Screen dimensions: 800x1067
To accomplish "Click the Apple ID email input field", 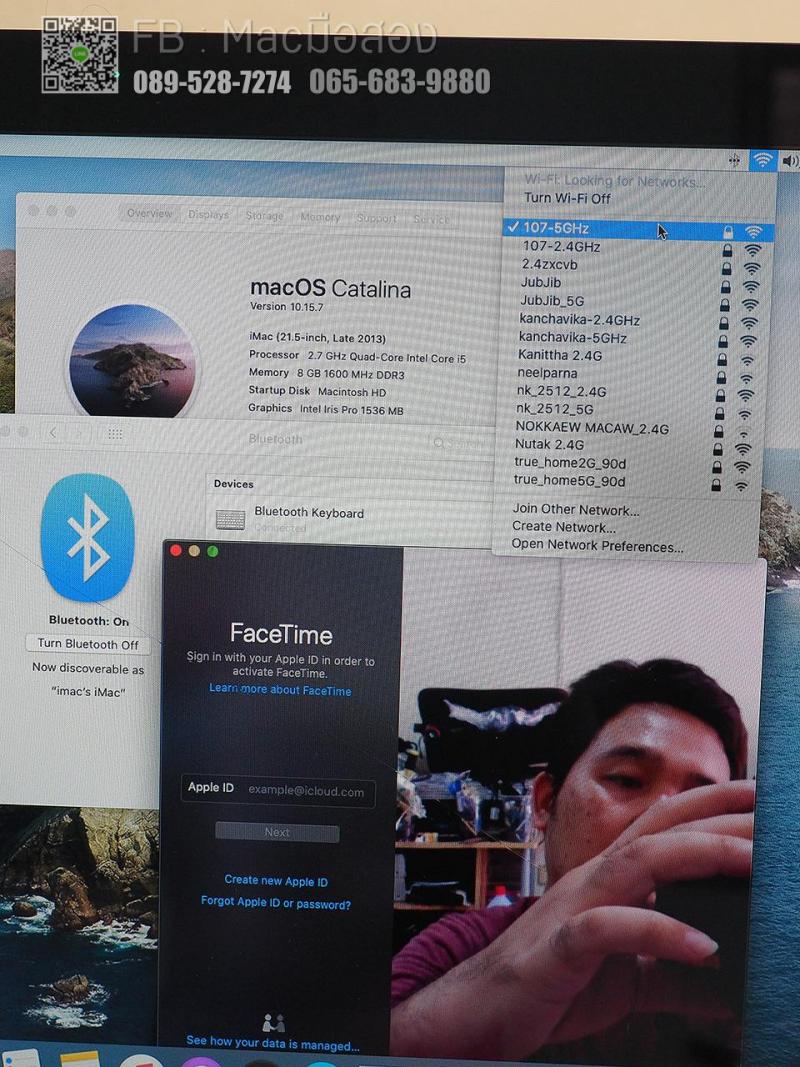I will click(306, 791).
